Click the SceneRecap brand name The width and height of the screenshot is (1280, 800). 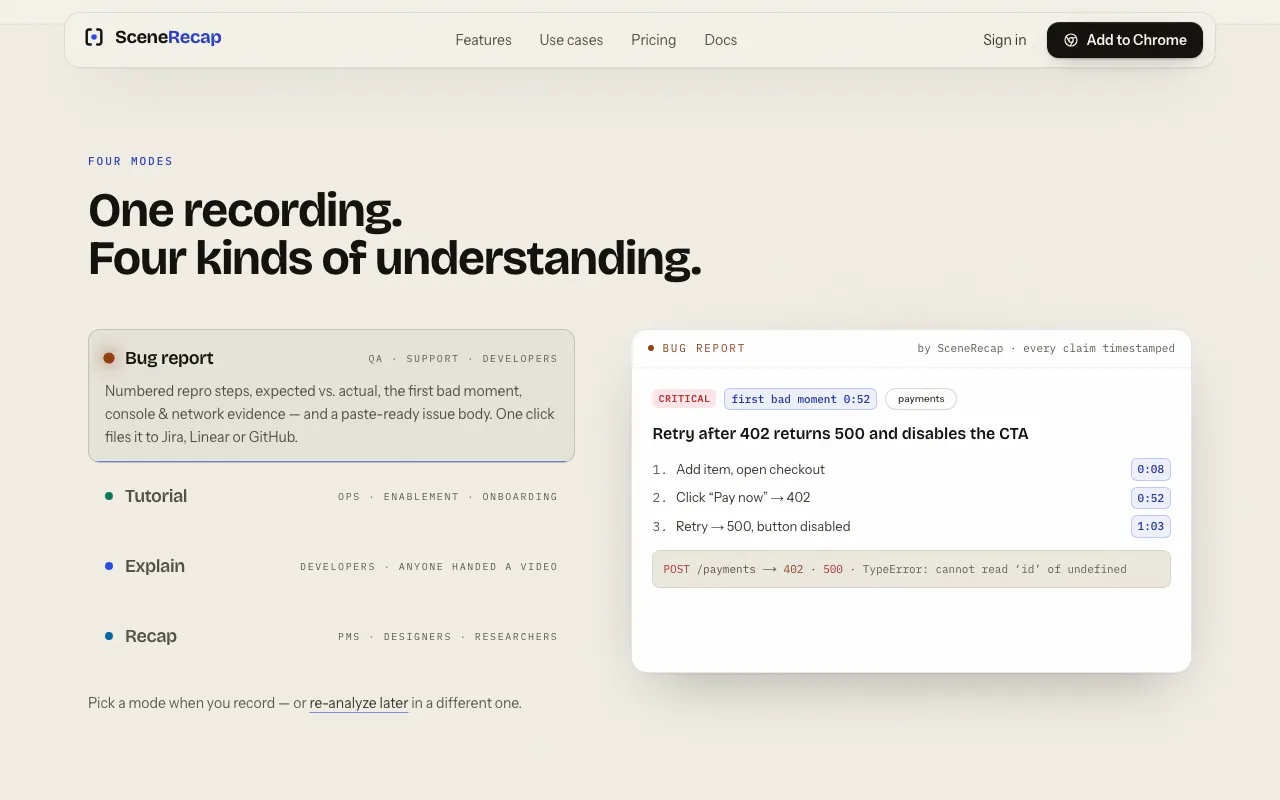[x=168, y=38]
